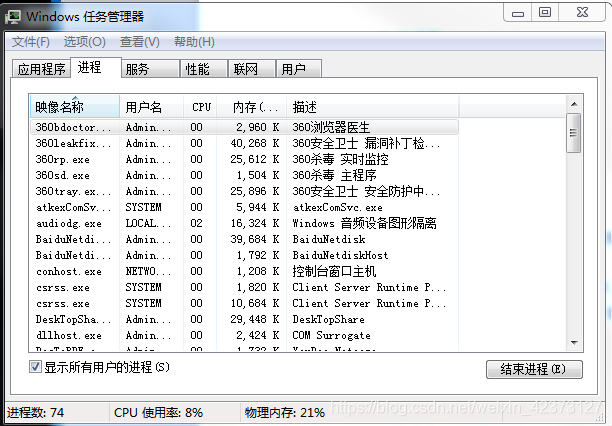This screenshot has height=426, width=612.
Task: Select the BaiduNetdiskHost process row
Action: pyautogui.click(x=244, y=255)
